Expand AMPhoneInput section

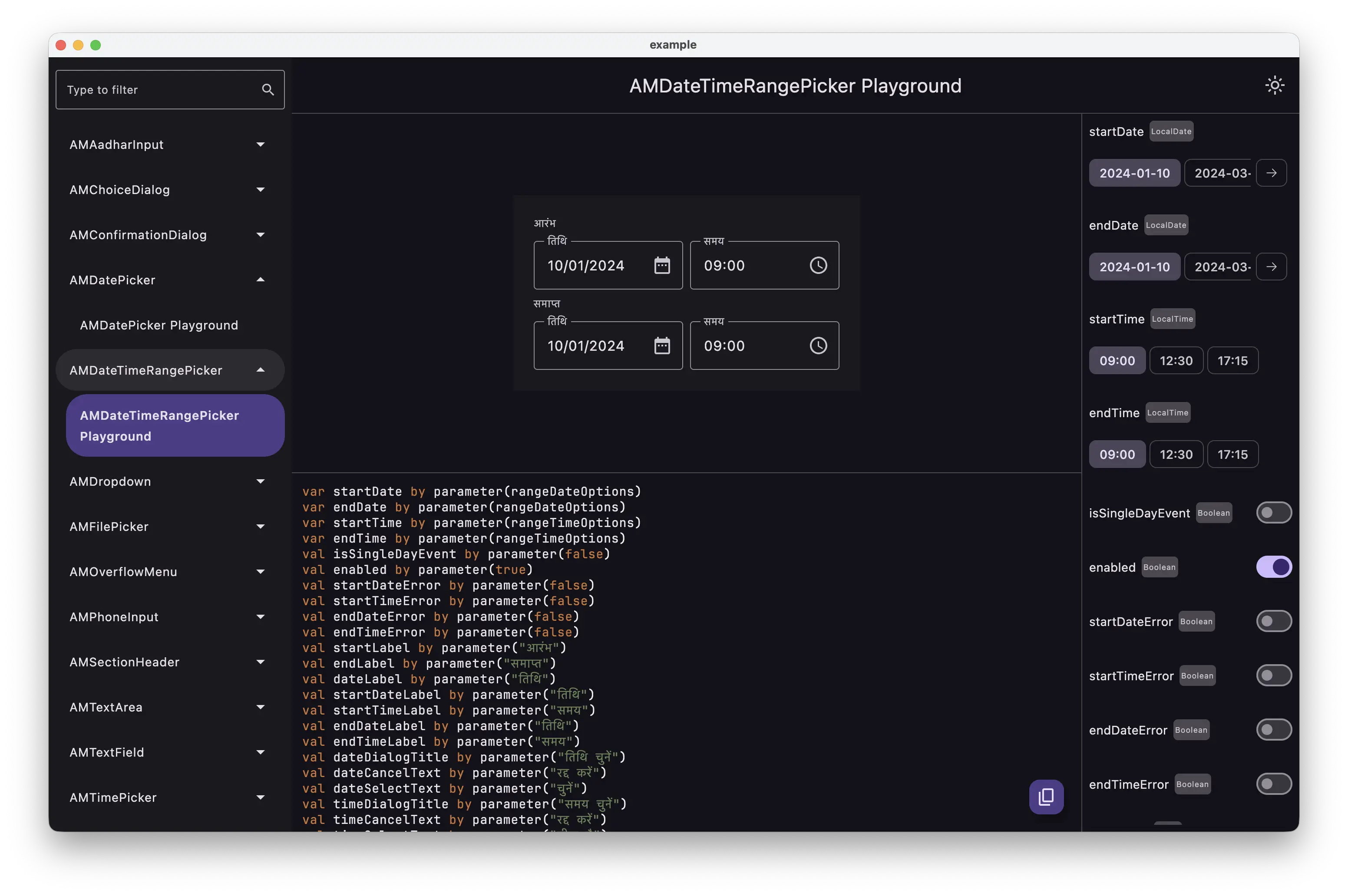[x=170, y=617]
